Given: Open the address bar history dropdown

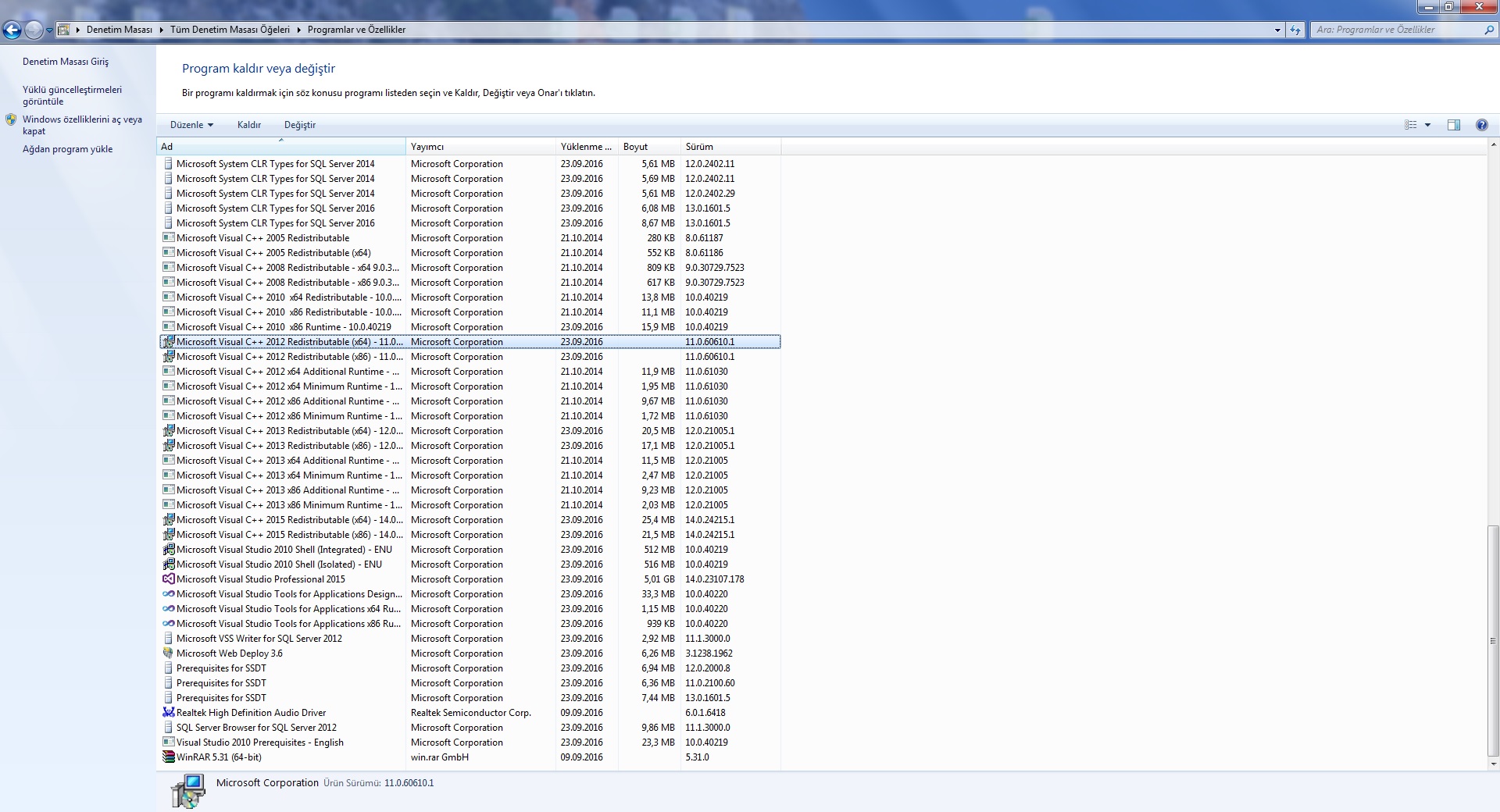Looking at the screenshot, I should click(x=1277, y=30).
